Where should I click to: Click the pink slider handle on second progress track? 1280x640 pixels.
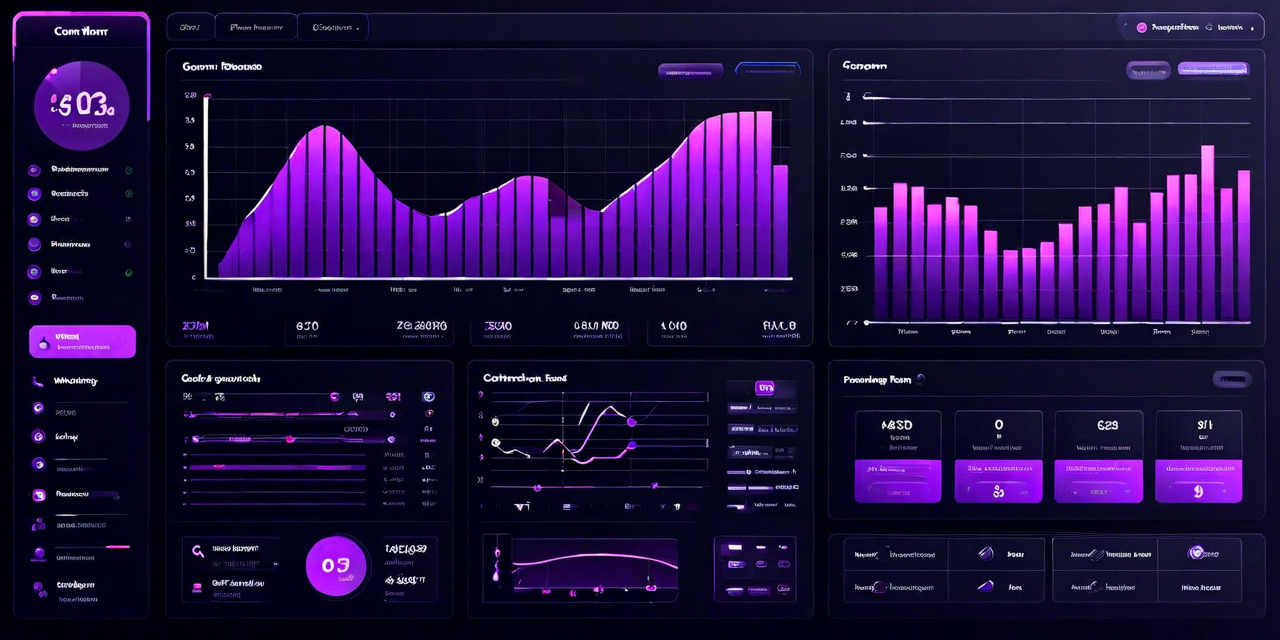(290, 439)
